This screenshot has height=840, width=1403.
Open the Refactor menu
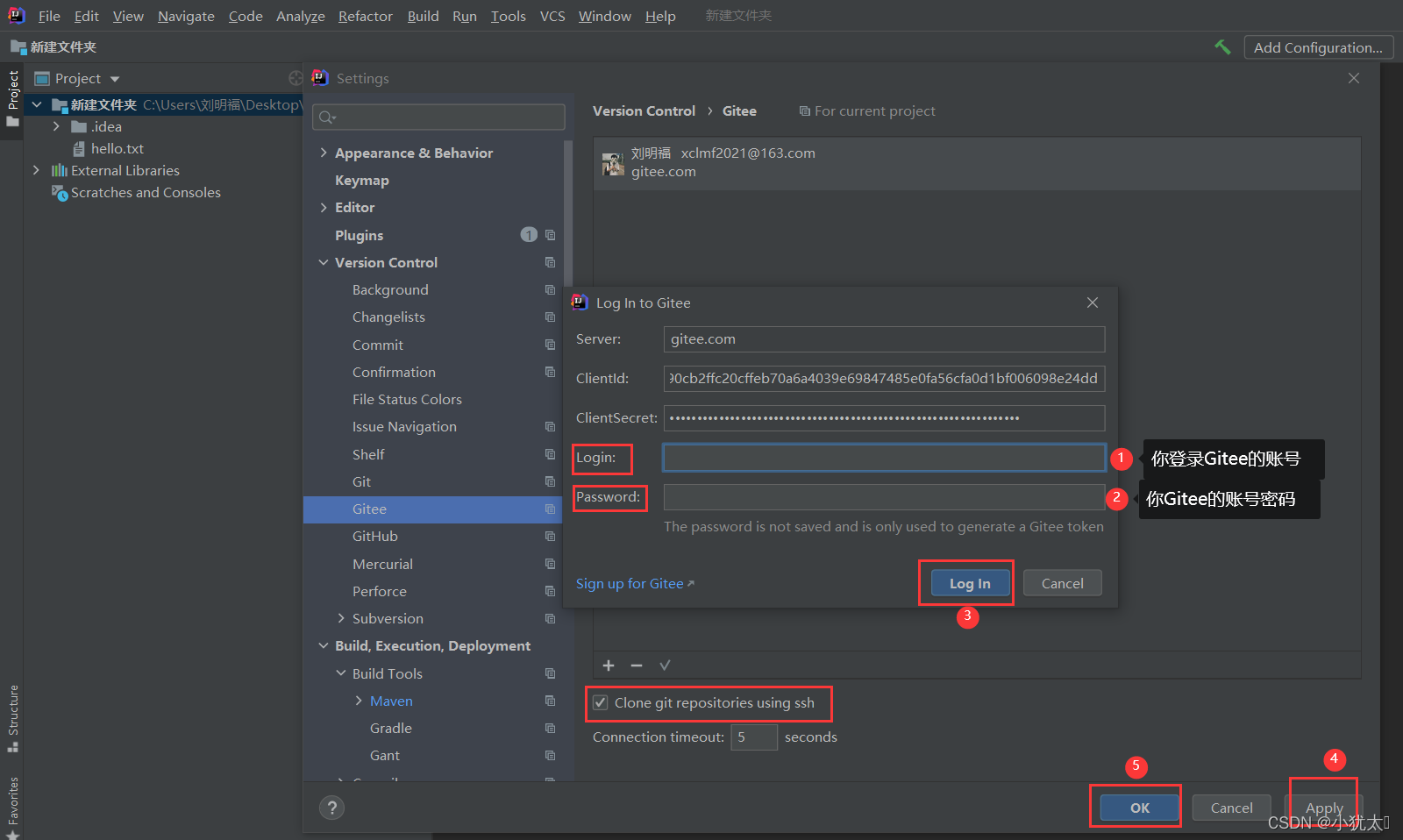tap(366, 16)
